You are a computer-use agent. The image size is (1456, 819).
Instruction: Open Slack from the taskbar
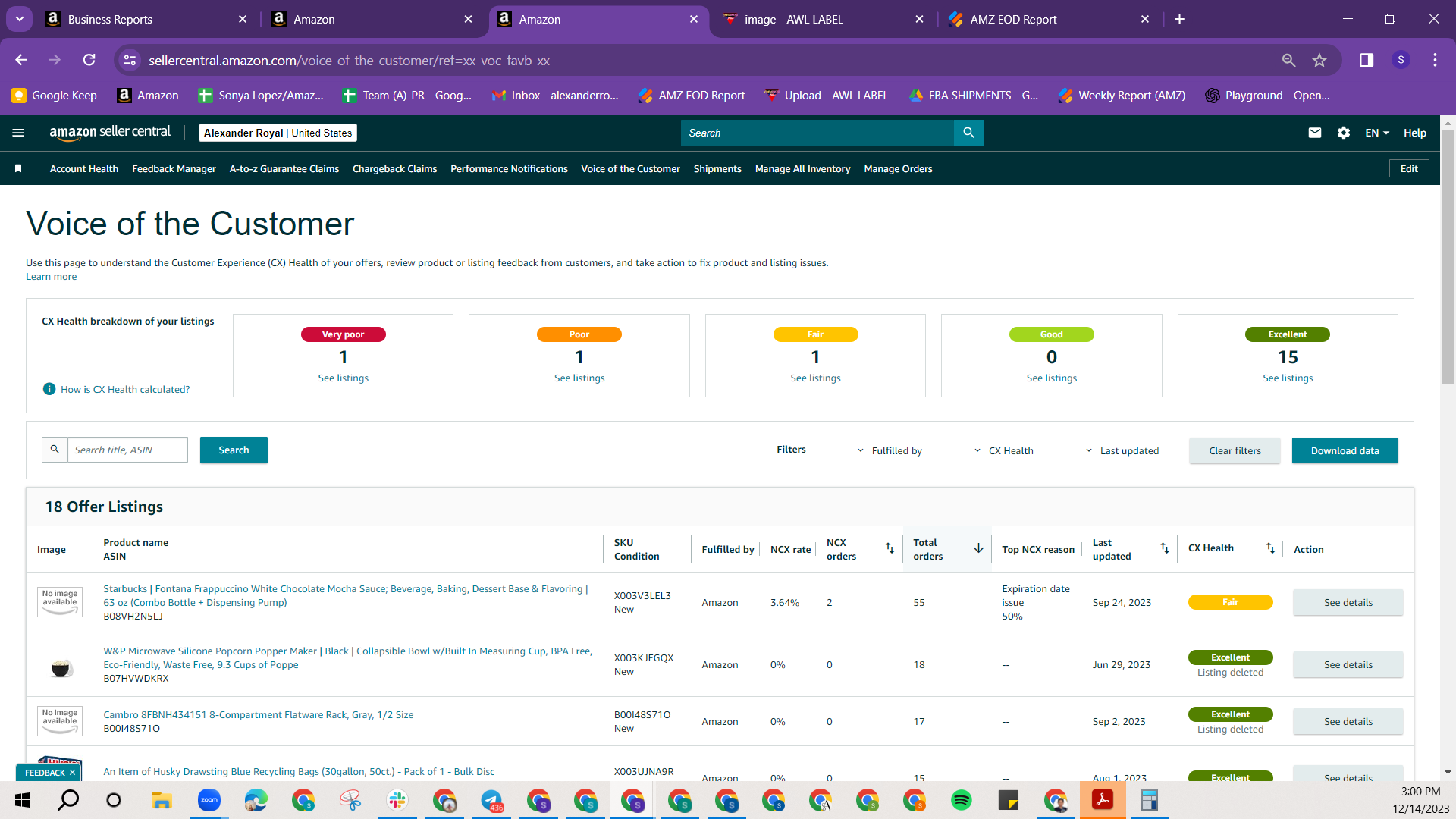397,800
